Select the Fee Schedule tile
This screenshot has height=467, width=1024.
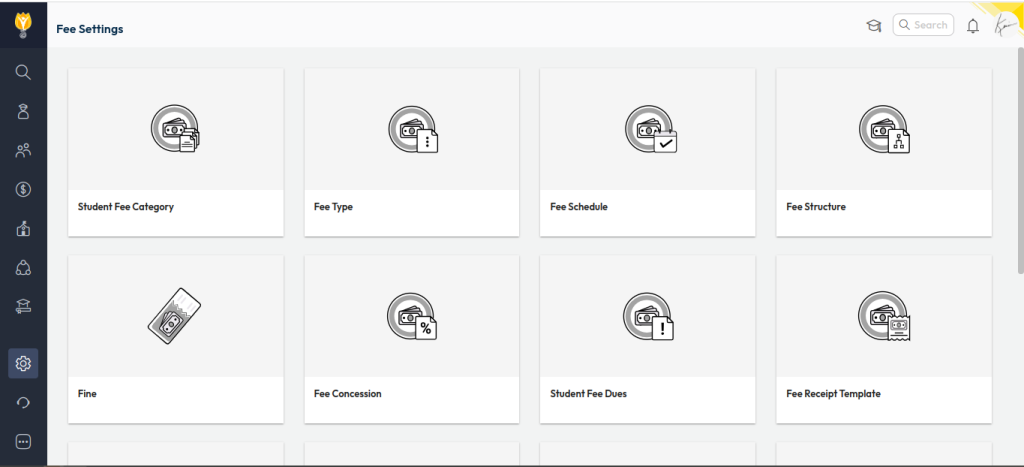[647, 152]
